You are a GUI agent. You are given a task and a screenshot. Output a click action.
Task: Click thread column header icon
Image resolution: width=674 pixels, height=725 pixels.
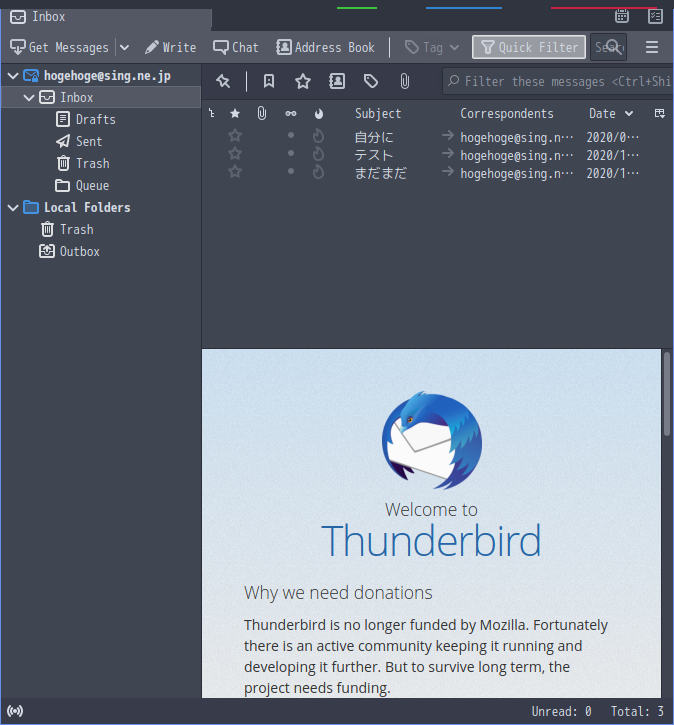[212, 113]
